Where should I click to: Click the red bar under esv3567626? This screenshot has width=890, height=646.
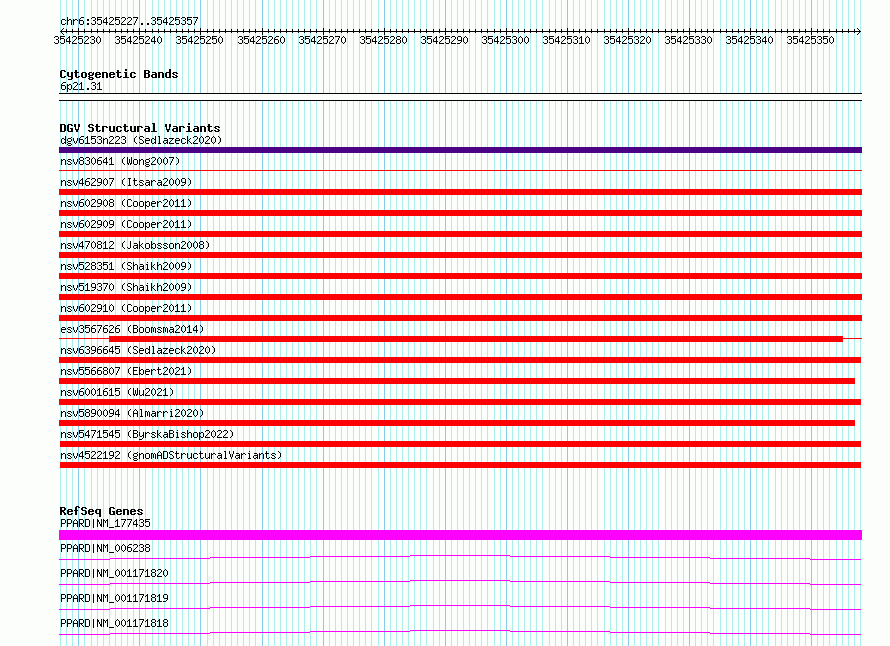click(x=476, y=339)
